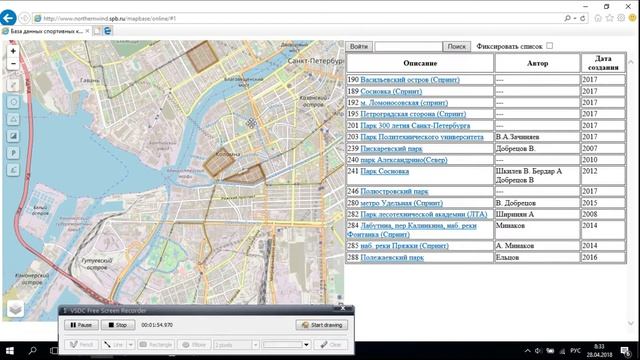Show hidden system tray icons
640x360 pixels.
pos(527,351)
